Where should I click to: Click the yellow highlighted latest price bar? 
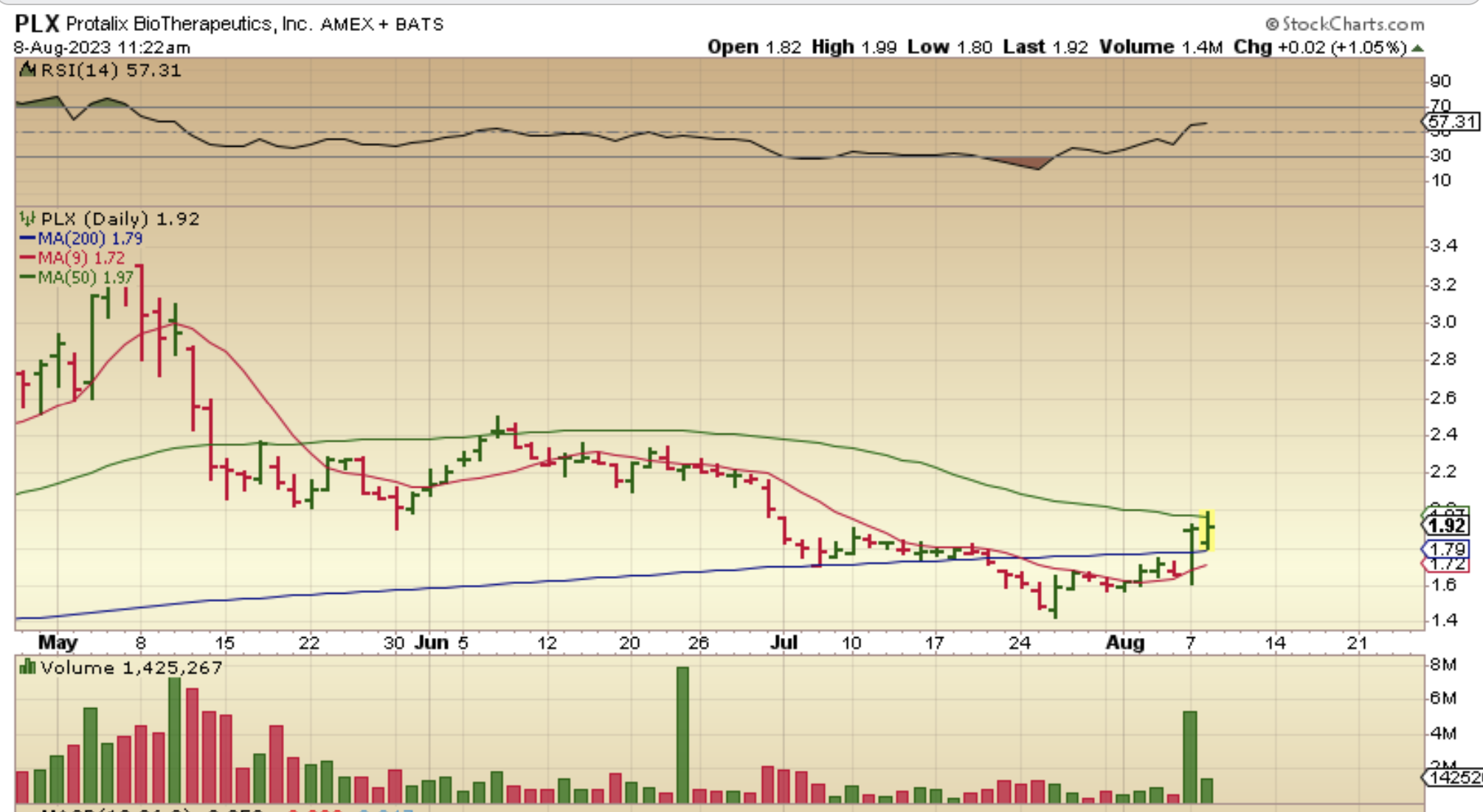tap(1208, 530)
